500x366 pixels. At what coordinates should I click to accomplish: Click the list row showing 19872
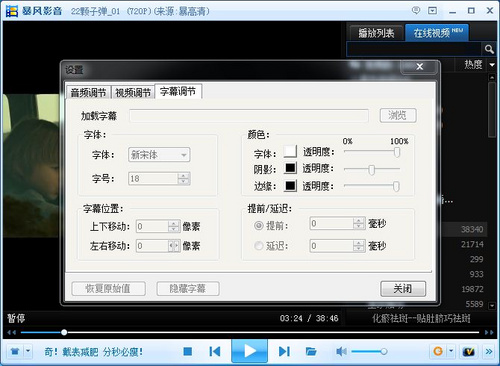coord(464,289)
